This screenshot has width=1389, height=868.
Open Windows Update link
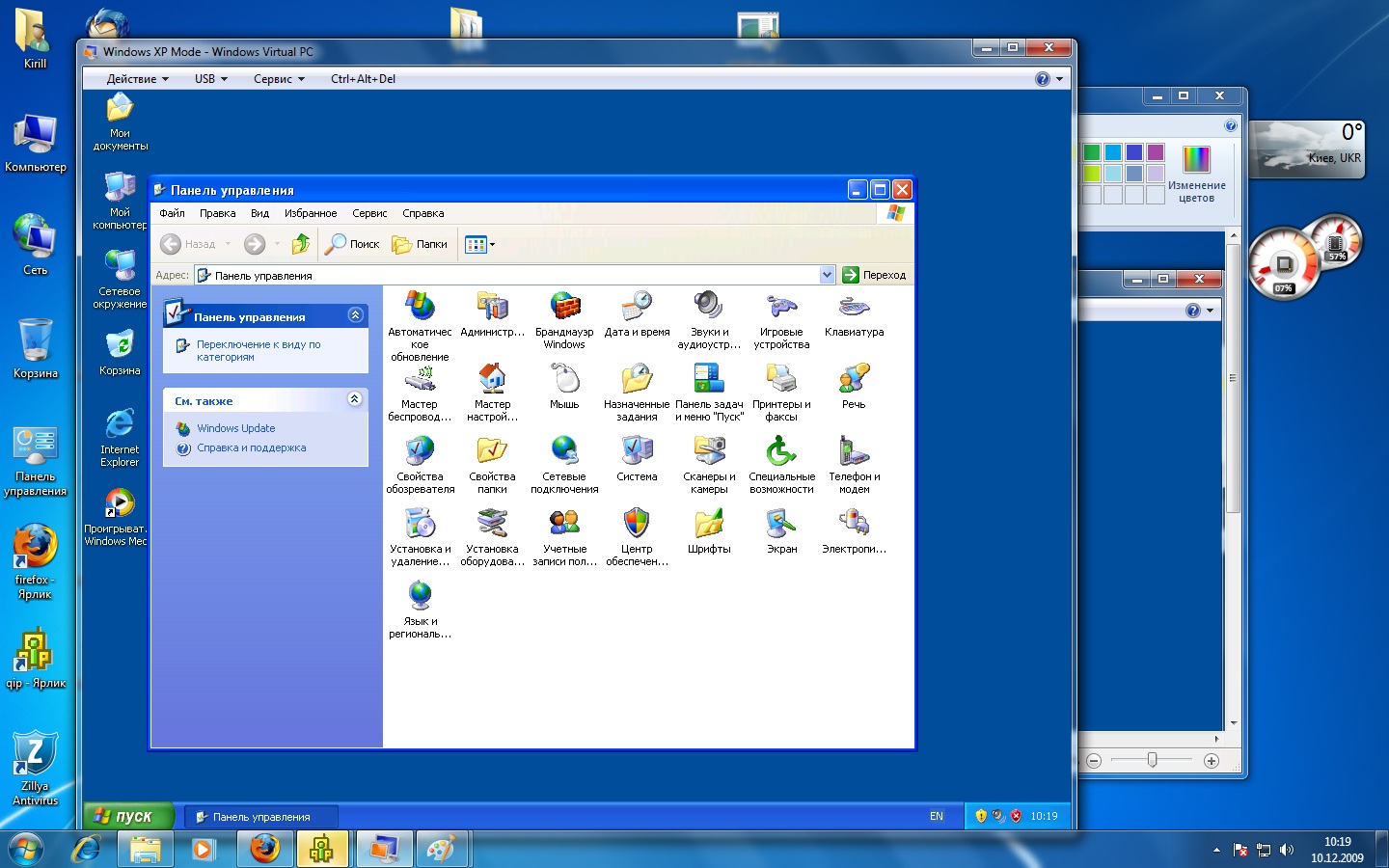pyautogui.click(x=235, y=428)
